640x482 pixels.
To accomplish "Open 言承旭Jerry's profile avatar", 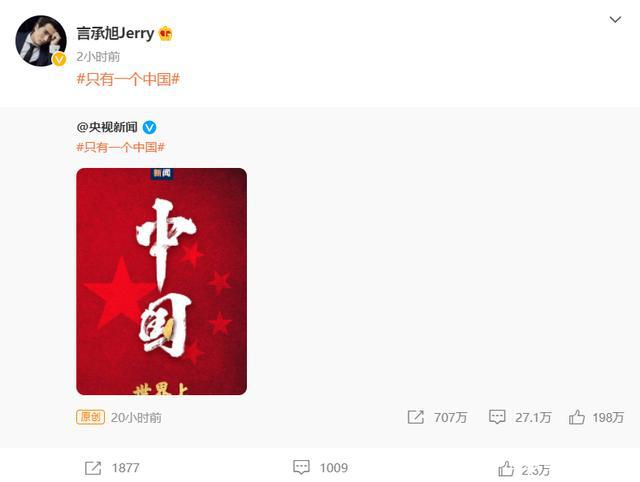I will (41, 41).
